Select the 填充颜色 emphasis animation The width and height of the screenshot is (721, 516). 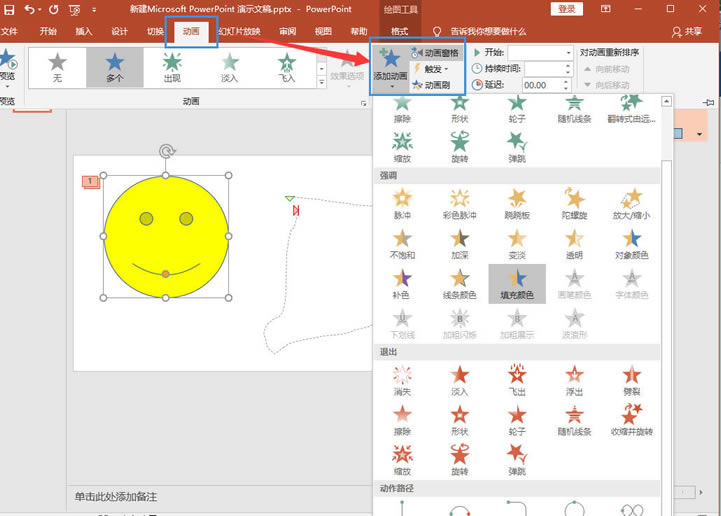click(x=517, y=283)
